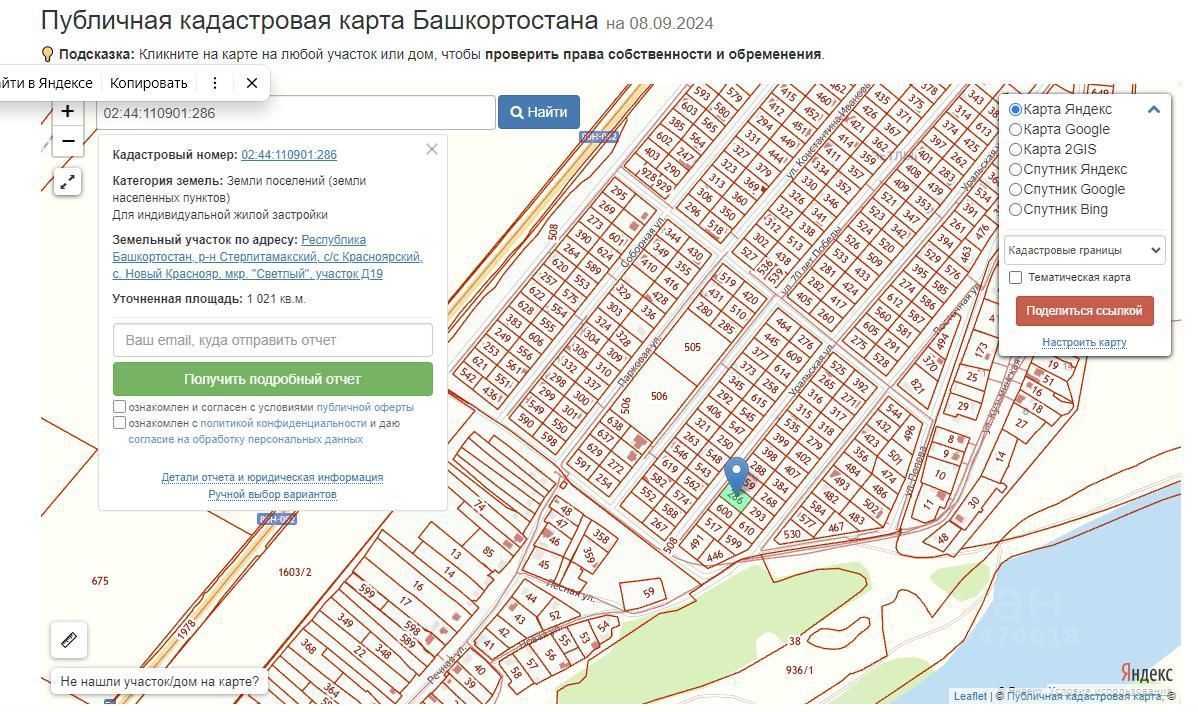Accept the публичной оферты terms checkbox

[x=119, y=406]
